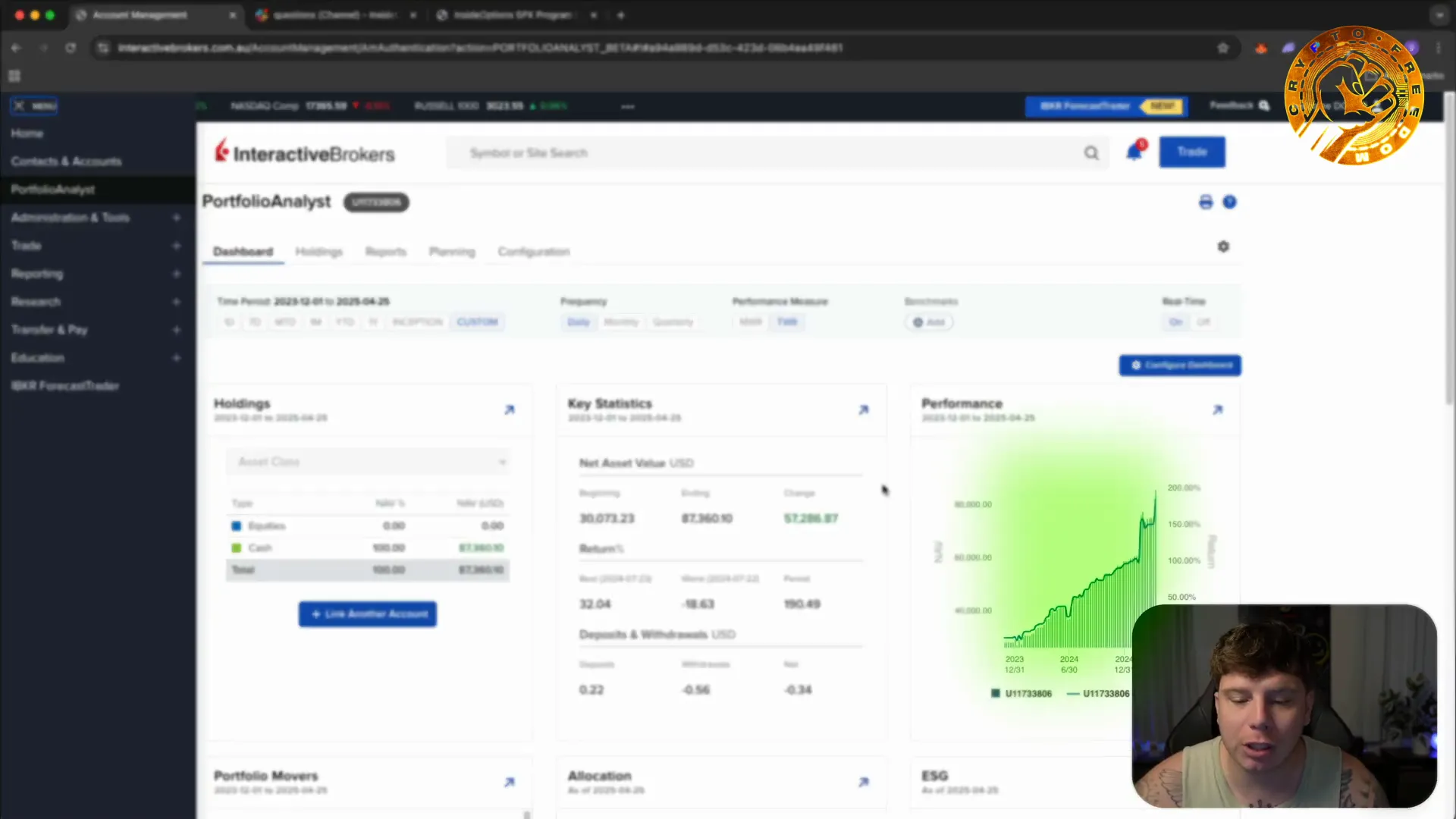The image size is (1456, 819).
Task: Click the browser back arrow
Action: coord(16,48)
